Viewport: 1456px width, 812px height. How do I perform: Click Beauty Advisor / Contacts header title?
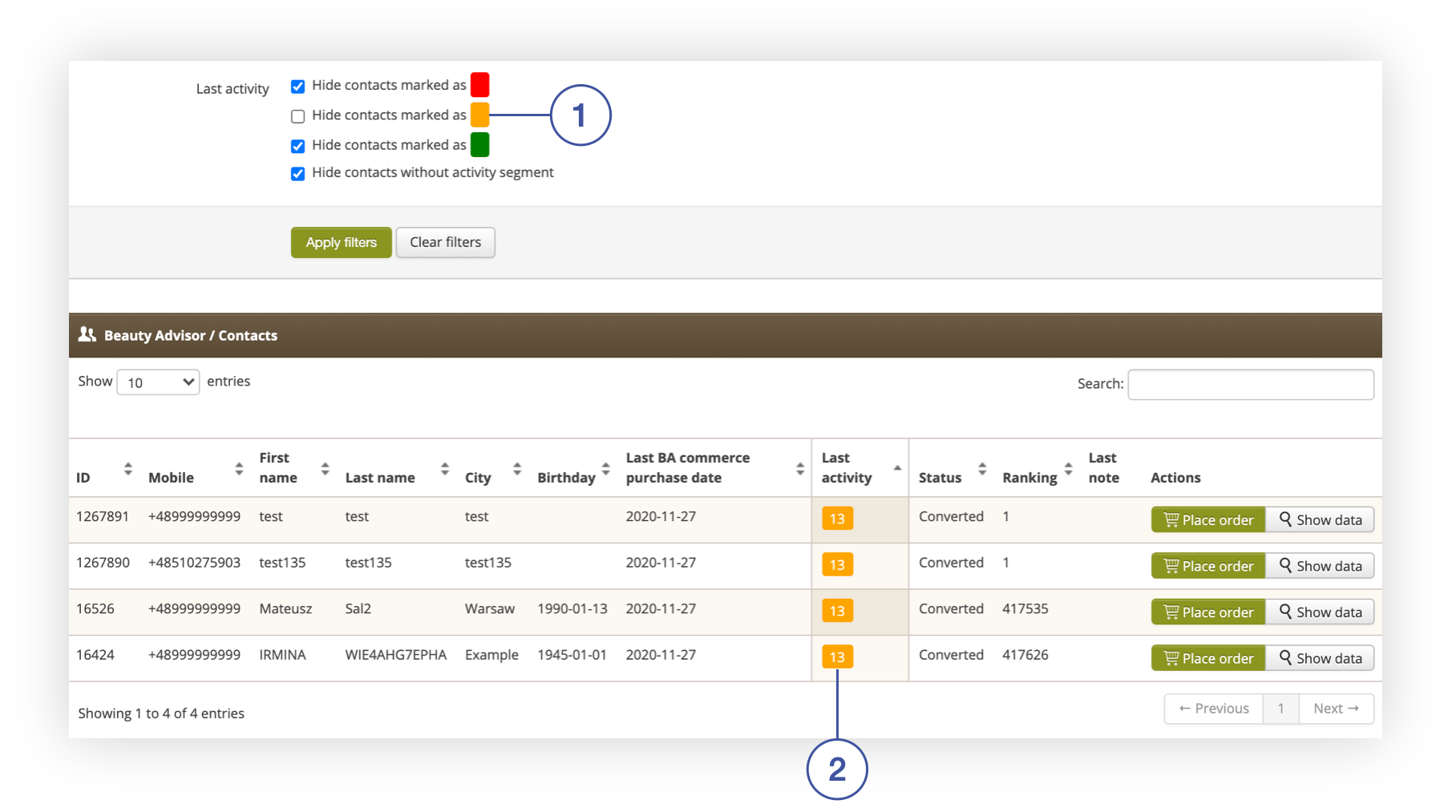(x=191, y=336)
